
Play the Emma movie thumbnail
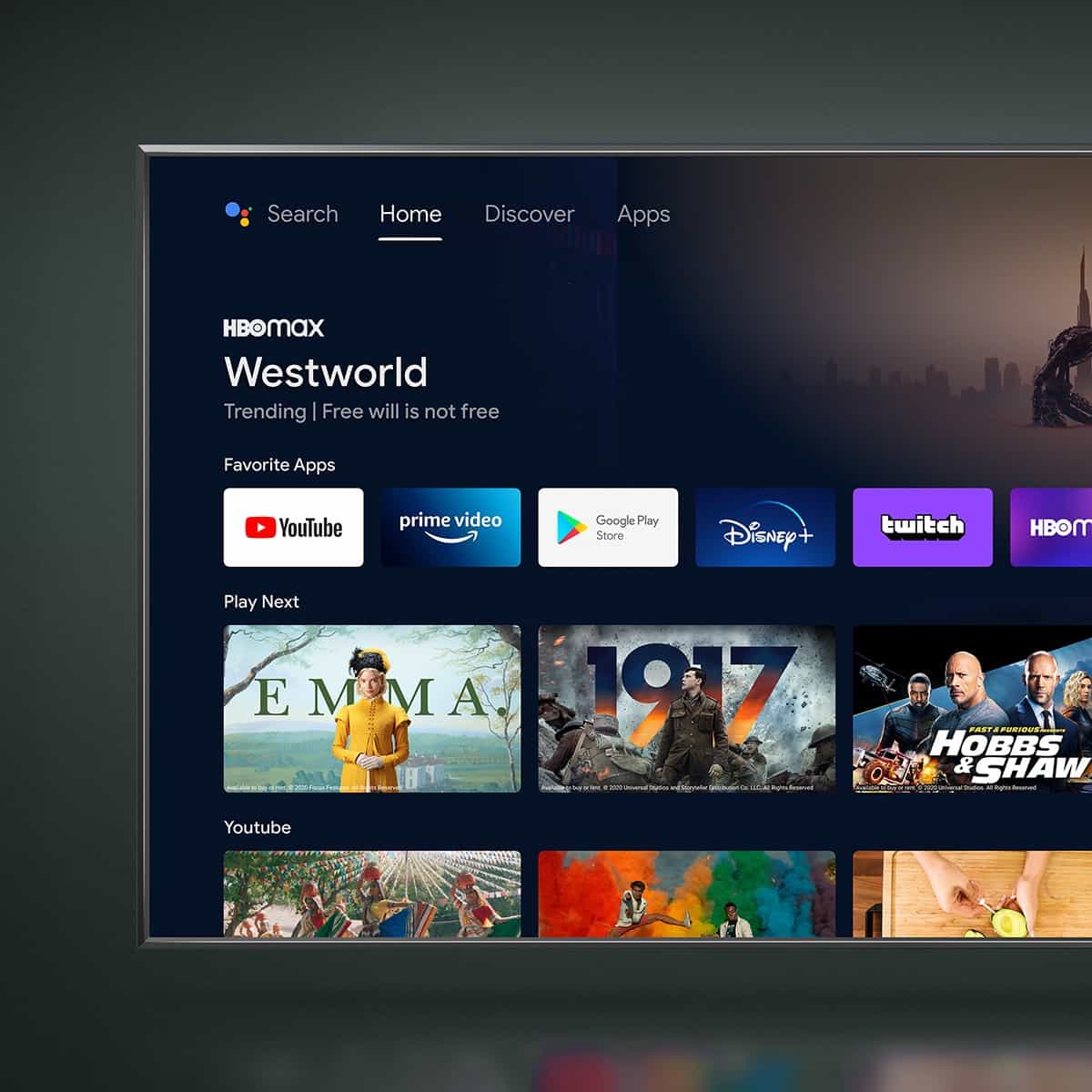point(372,709)
